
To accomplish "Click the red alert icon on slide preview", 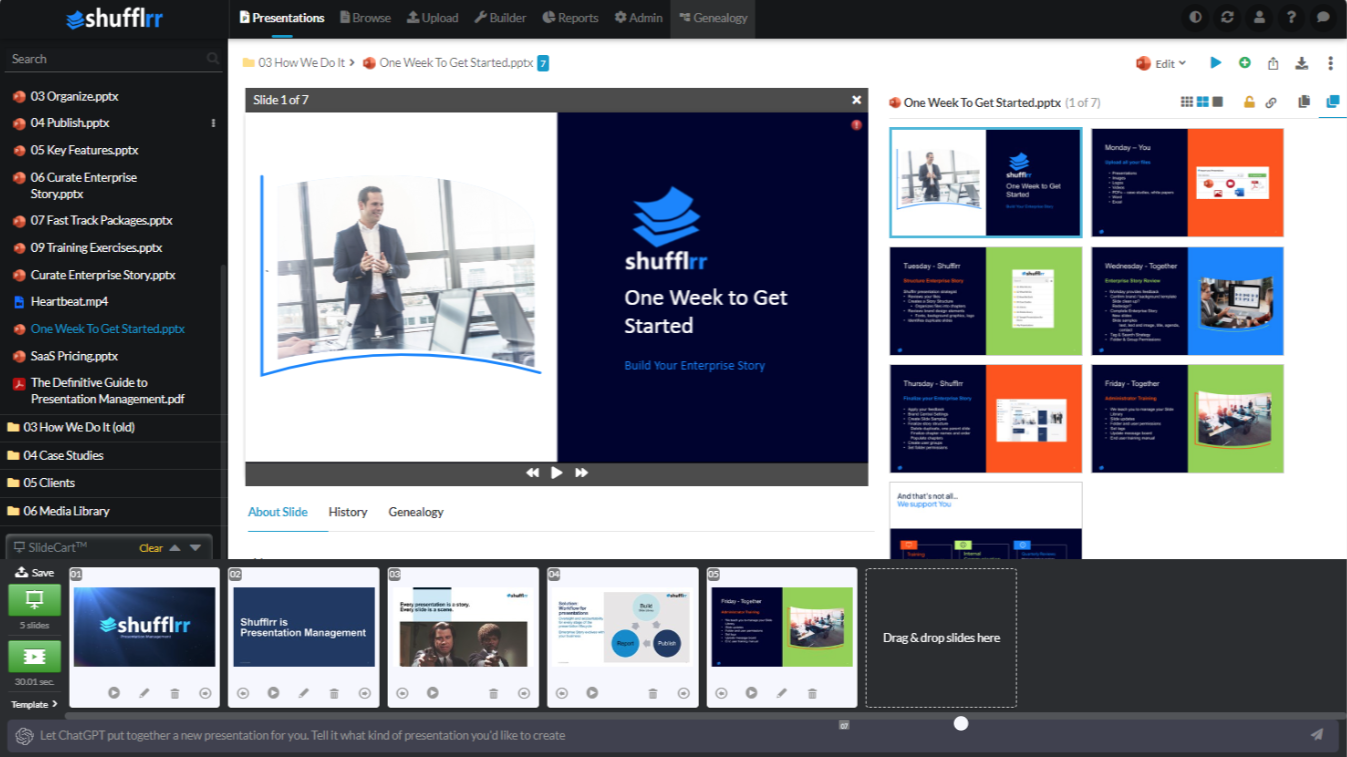I will 856,125.
